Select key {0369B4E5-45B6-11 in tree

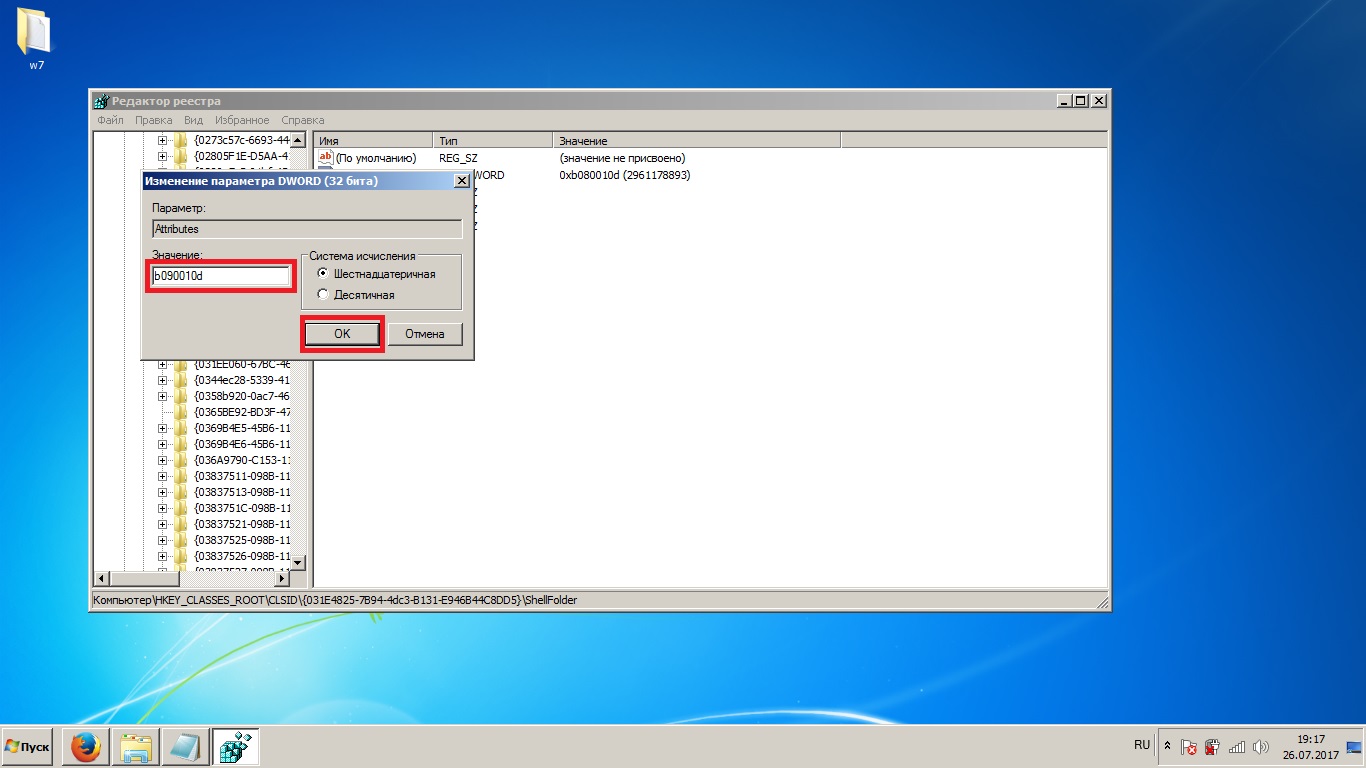pos(242,428)
